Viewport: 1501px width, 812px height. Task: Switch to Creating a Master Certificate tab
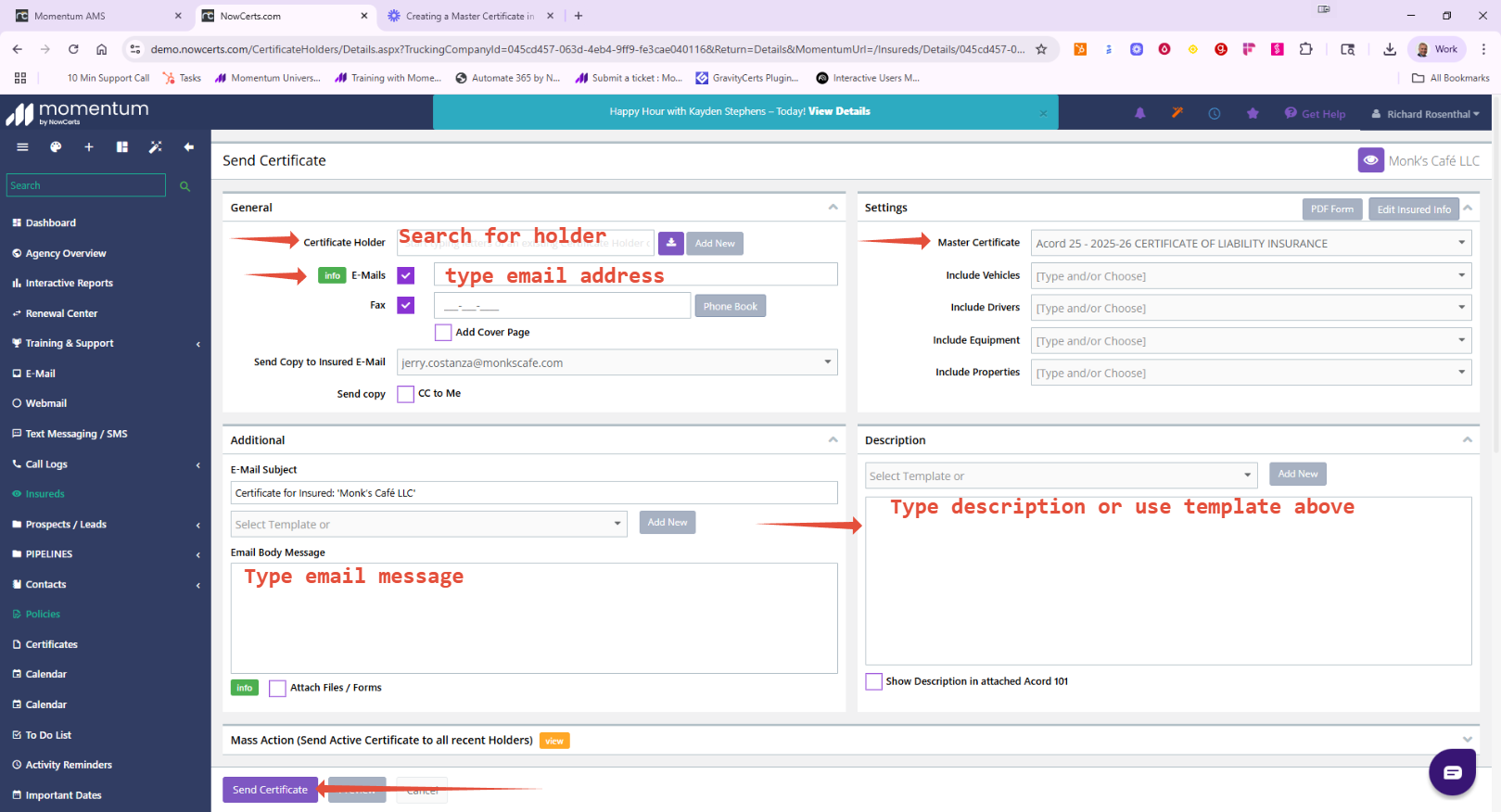[468, 16]
